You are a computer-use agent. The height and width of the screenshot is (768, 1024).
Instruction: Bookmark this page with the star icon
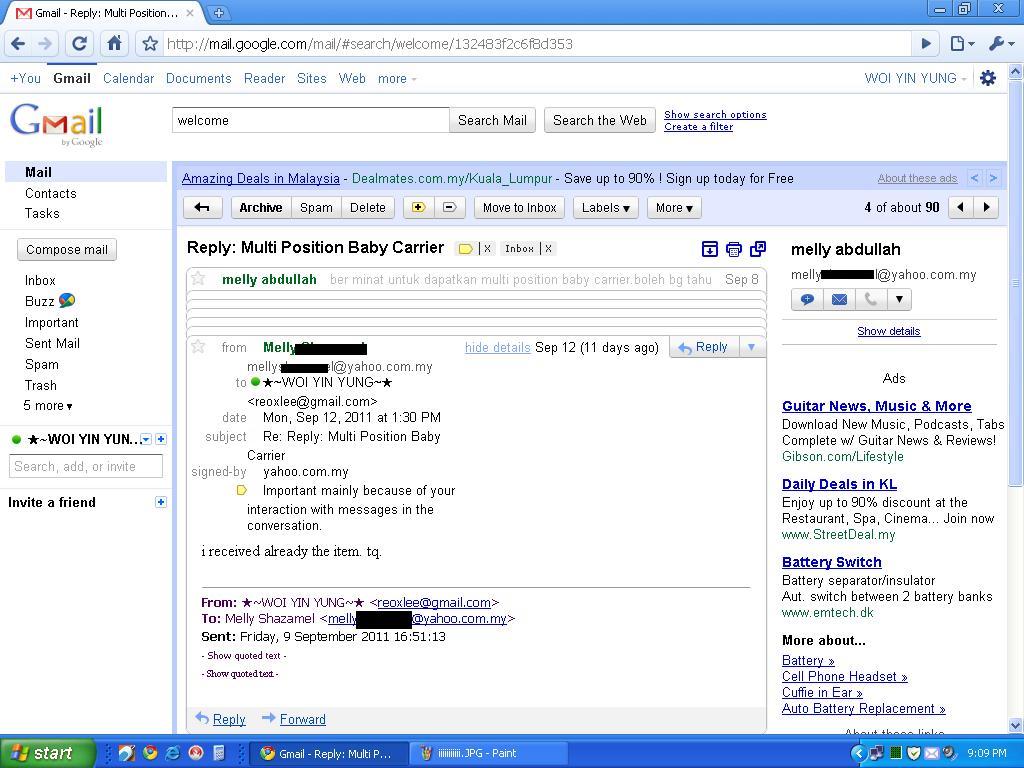150,44
